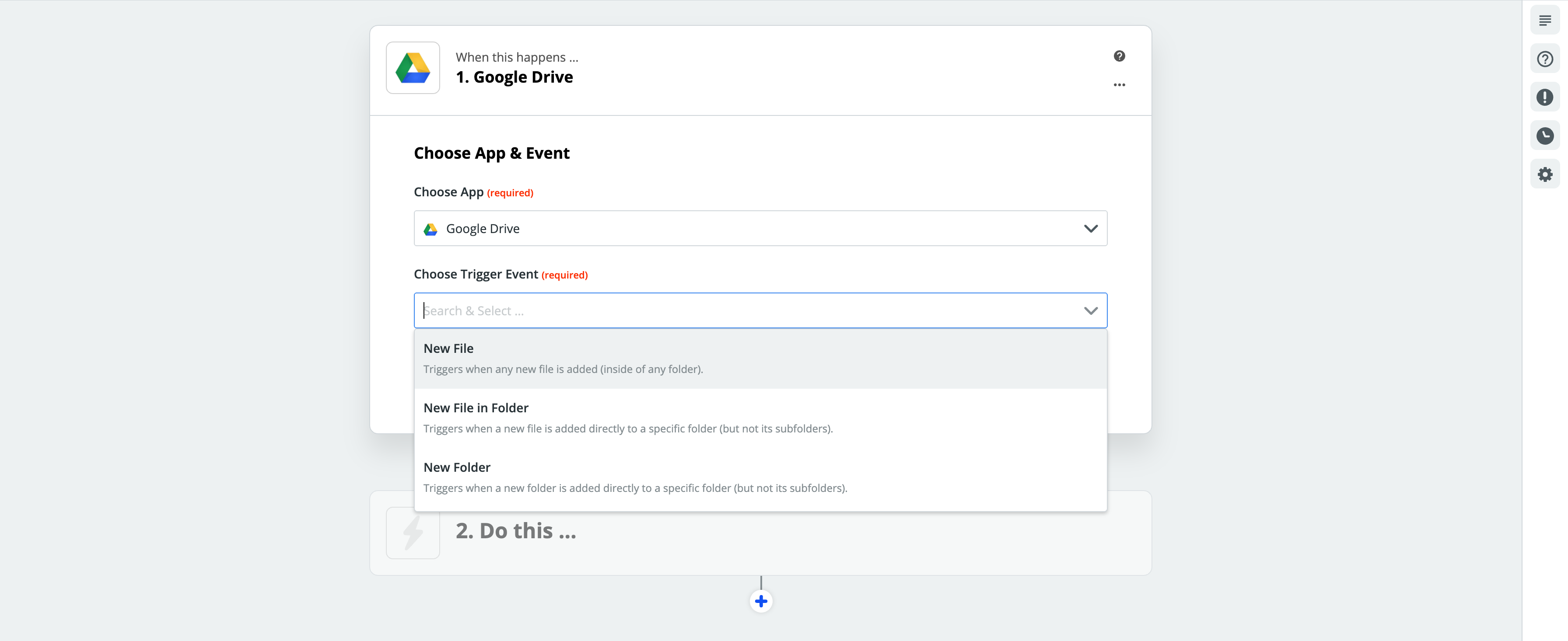This screenshot has height=641, width=1568.
Task: Click the When this happens label
Action: tap(517, 57)
